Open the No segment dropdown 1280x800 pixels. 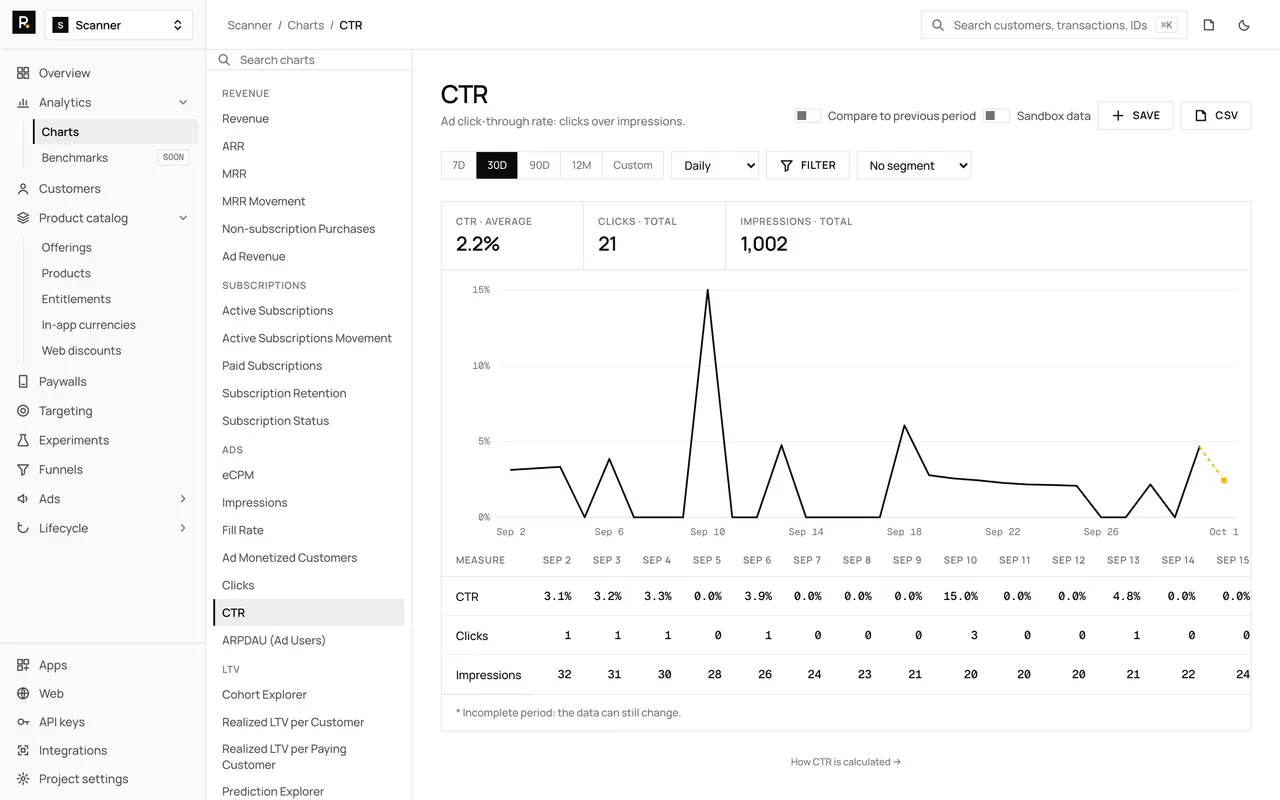click(914, 165)
